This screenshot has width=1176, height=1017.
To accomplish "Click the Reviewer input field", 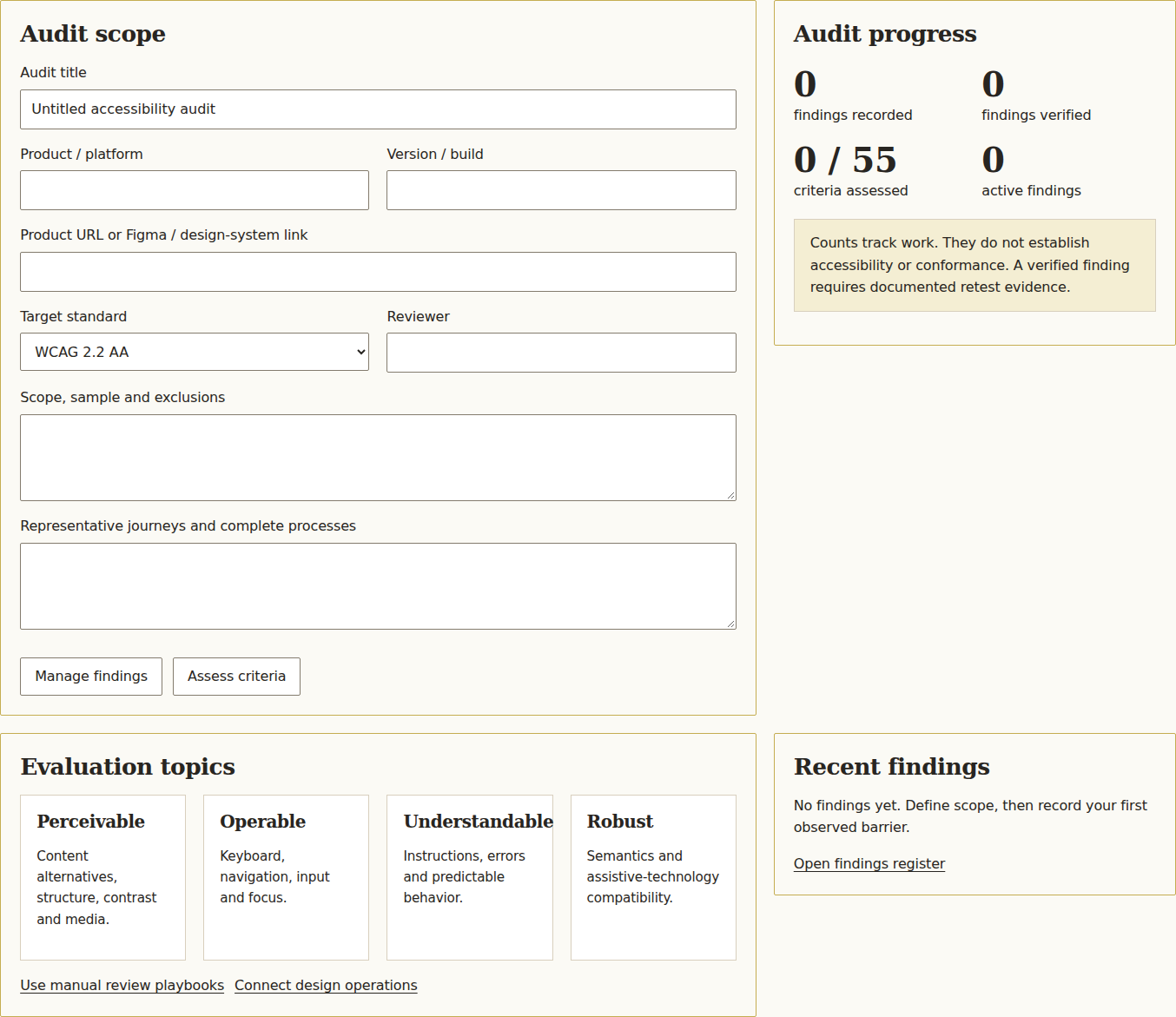I will tap(561, 353).
